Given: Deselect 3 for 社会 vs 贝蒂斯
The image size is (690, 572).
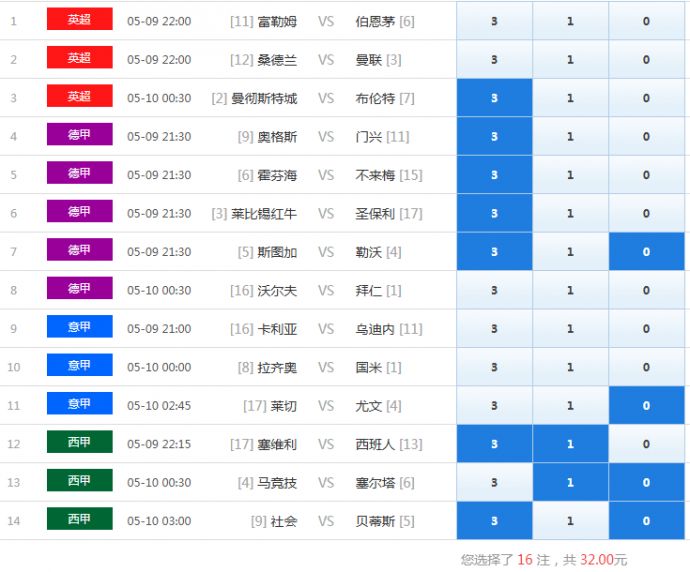Looking at the screenshot, I should pyautogui.click(x=494, y=521).
